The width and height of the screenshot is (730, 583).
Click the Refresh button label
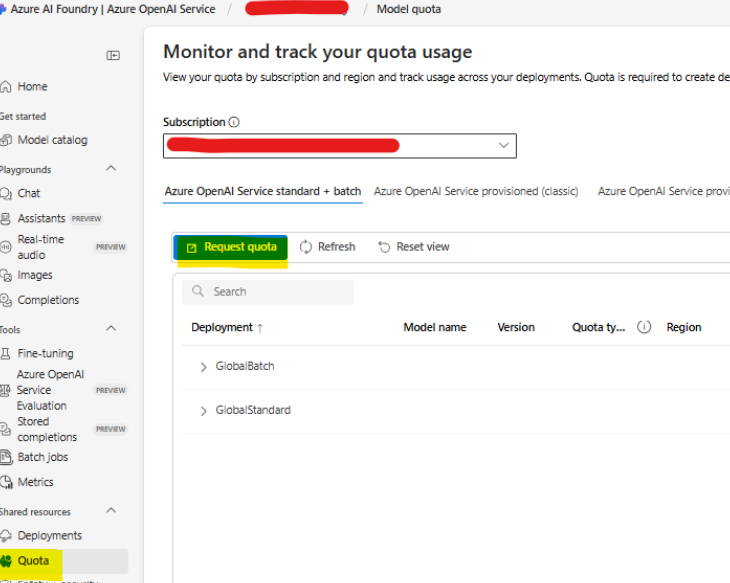[336, 247]
